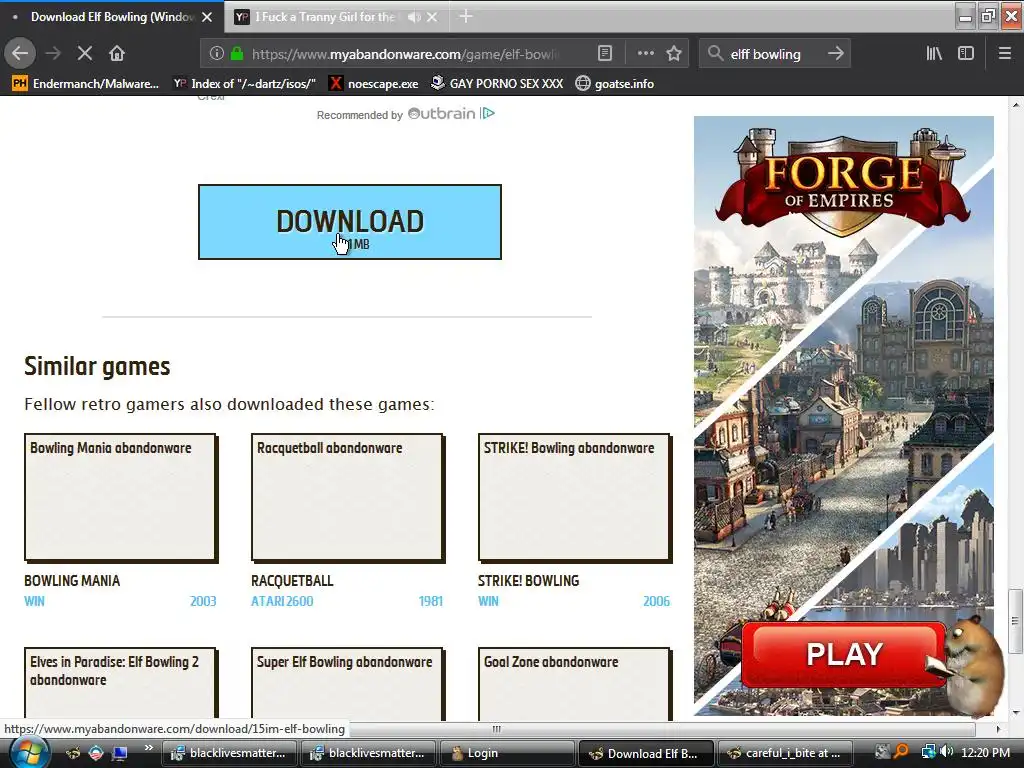Click the scroll up arrow of the page

[1015, 104]
